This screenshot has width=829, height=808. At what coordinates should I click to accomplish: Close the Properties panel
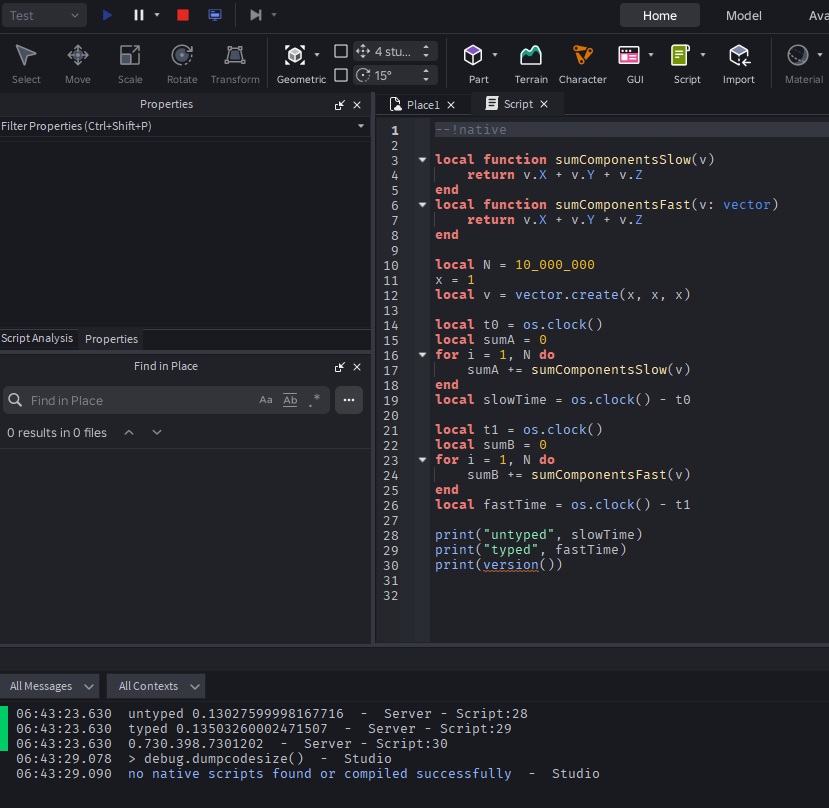tap(357, 105)
